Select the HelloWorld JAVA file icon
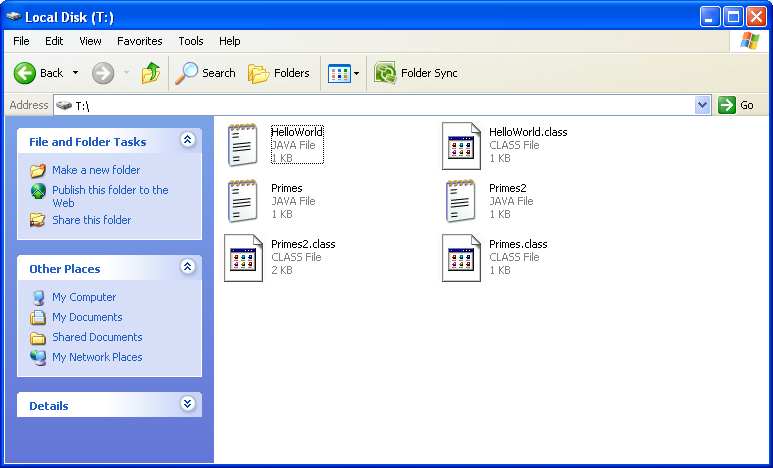 (x=243, y=145)
